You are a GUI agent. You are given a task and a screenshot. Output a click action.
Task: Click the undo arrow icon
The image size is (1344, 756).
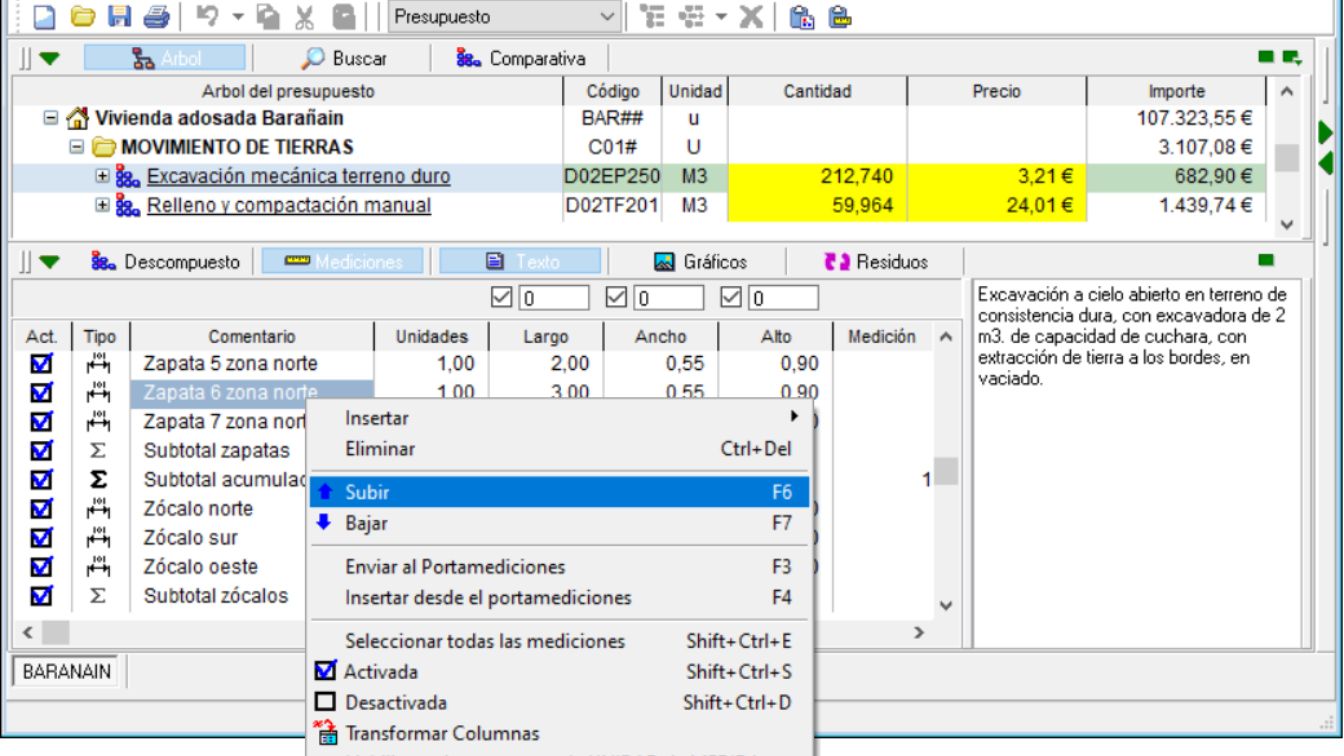pos(207,17)
